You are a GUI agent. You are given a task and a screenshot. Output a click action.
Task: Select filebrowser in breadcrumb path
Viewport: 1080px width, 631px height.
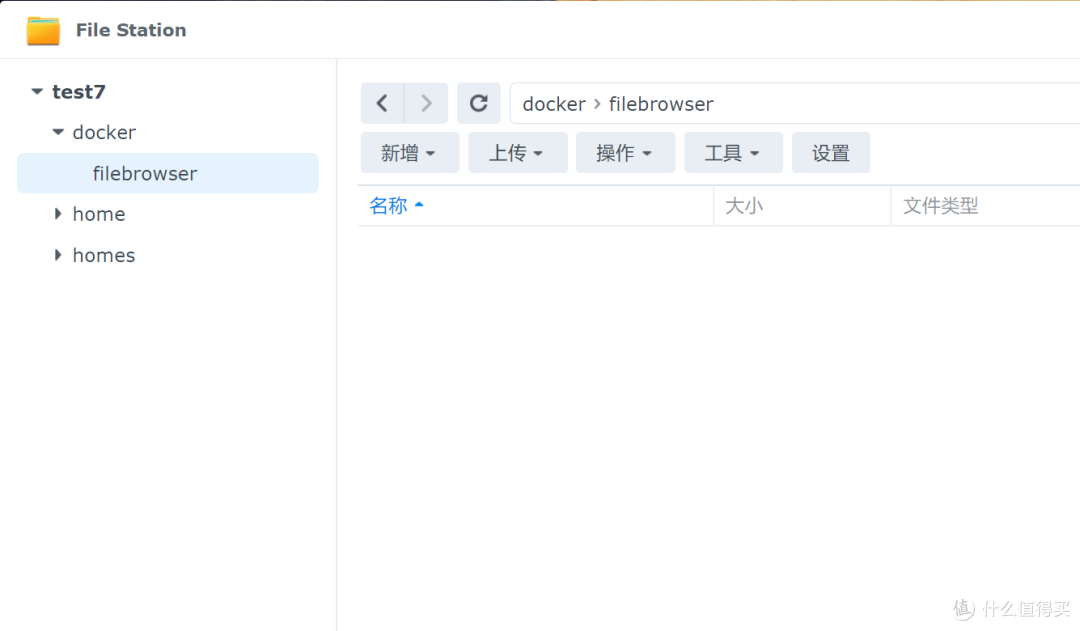pyautogui.click(x=661, y=103)
